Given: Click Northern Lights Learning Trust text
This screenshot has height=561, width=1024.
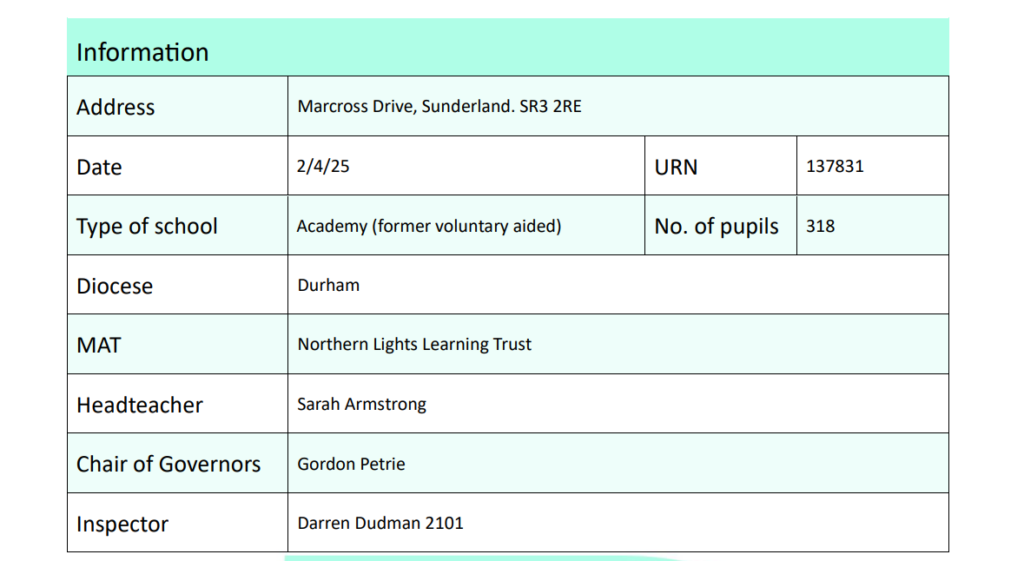Looking at the screenshot, I should [x=414, y=344].
